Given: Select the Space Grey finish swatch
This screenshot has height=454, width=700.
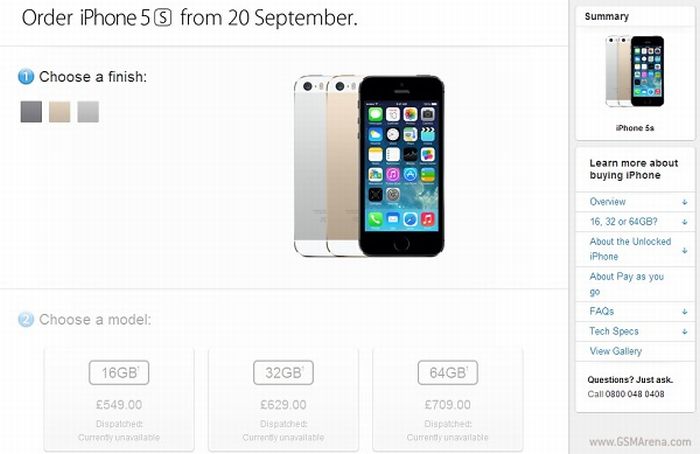Looking at the screenshot, I should click(x=31, y=112).
